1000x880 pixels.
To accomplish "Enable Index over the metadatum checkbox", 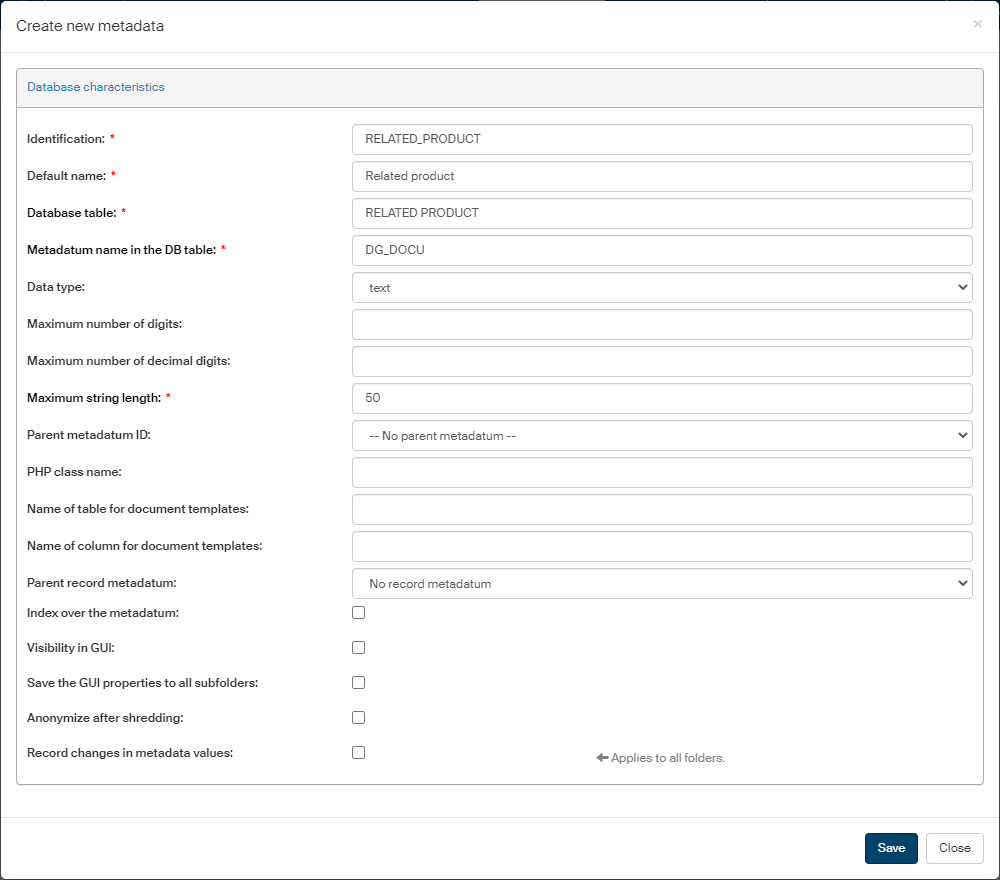I will click(358, 612).
